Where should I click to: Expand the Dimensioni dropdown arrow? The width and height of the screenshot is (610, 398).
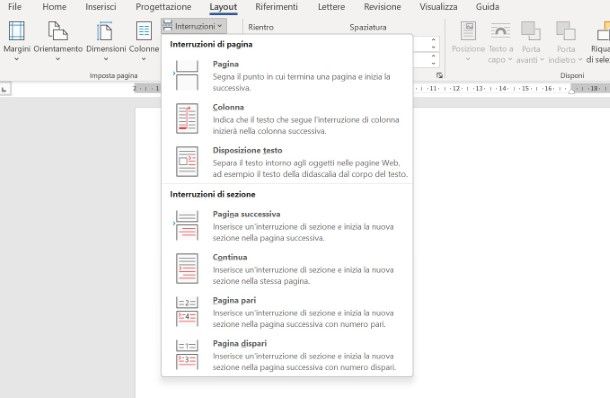[105, 59]
